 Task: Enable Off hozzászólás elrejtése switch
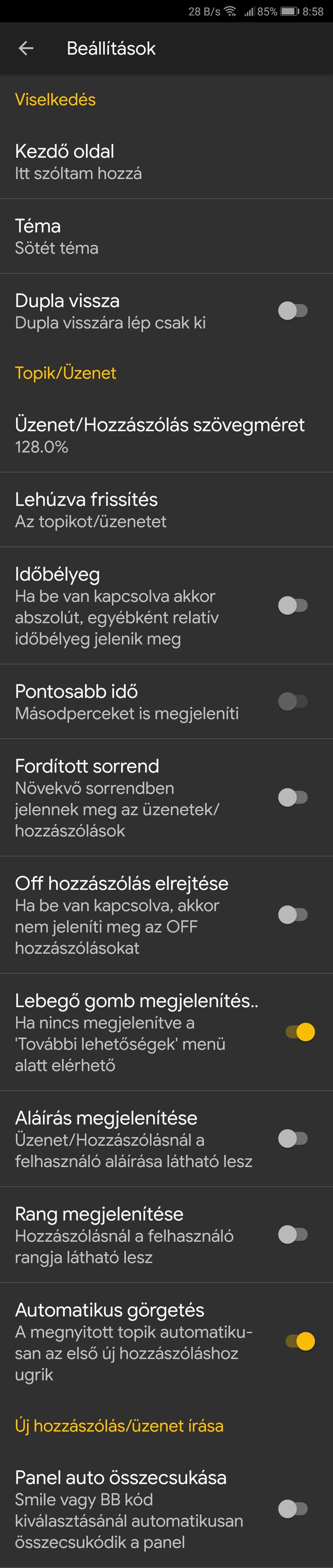[293, 914]
